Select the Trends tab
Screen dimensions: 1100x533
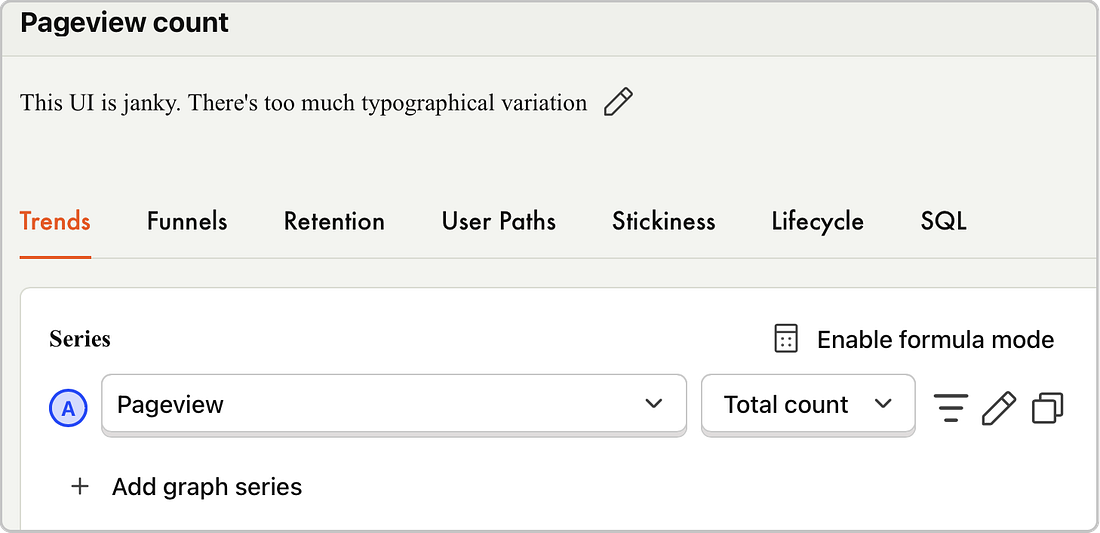click(x=55, y=222)
